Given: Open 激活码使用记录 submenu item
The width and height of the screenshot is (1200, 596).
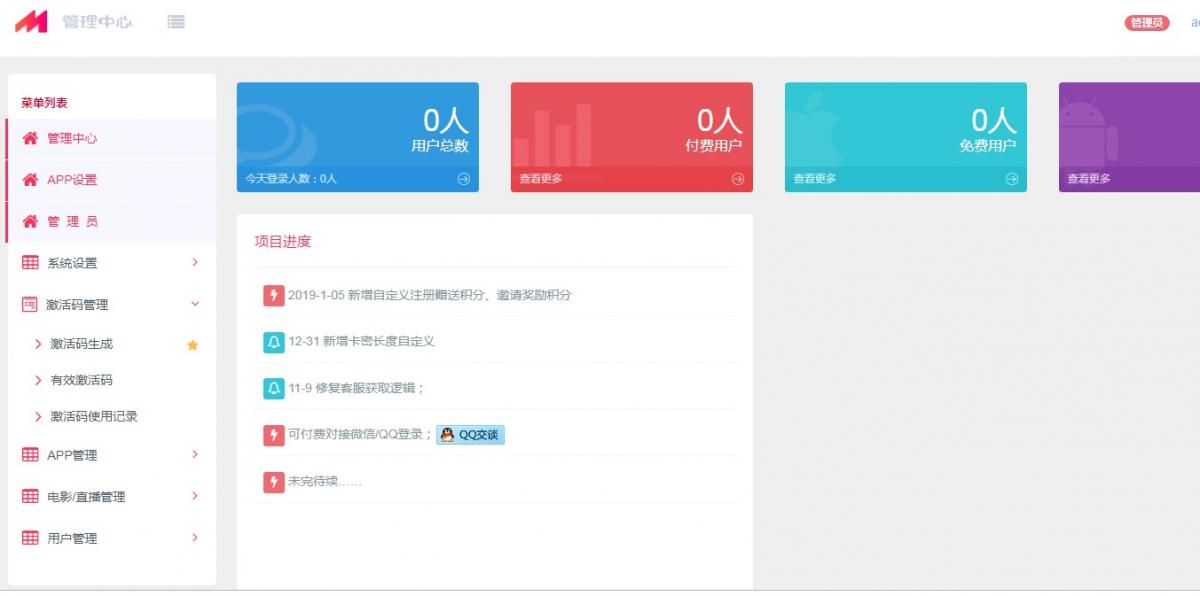Looking at the screenshot, I should point(94,416).
